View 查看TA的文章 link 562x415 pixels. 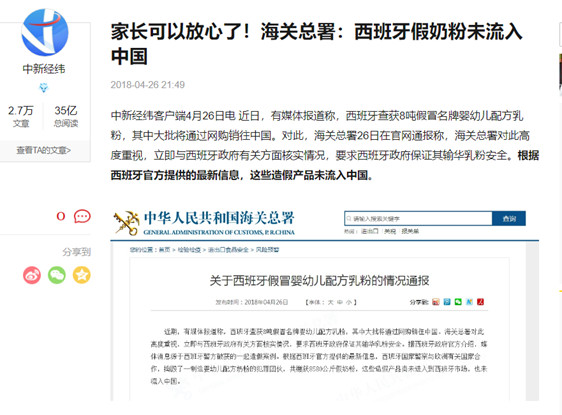pos(43,150)
